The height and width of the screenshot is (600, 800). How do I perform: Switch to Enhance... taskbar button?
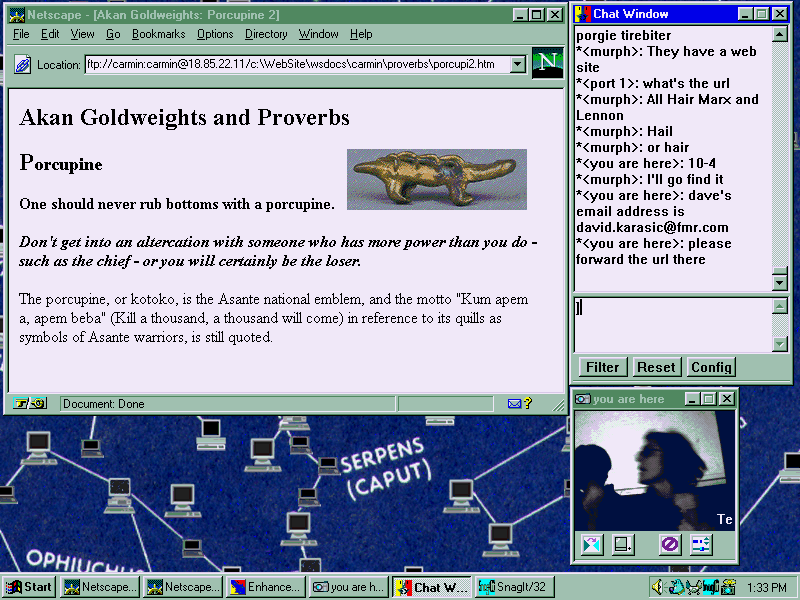pyautogui.click(x=266, y=587)
